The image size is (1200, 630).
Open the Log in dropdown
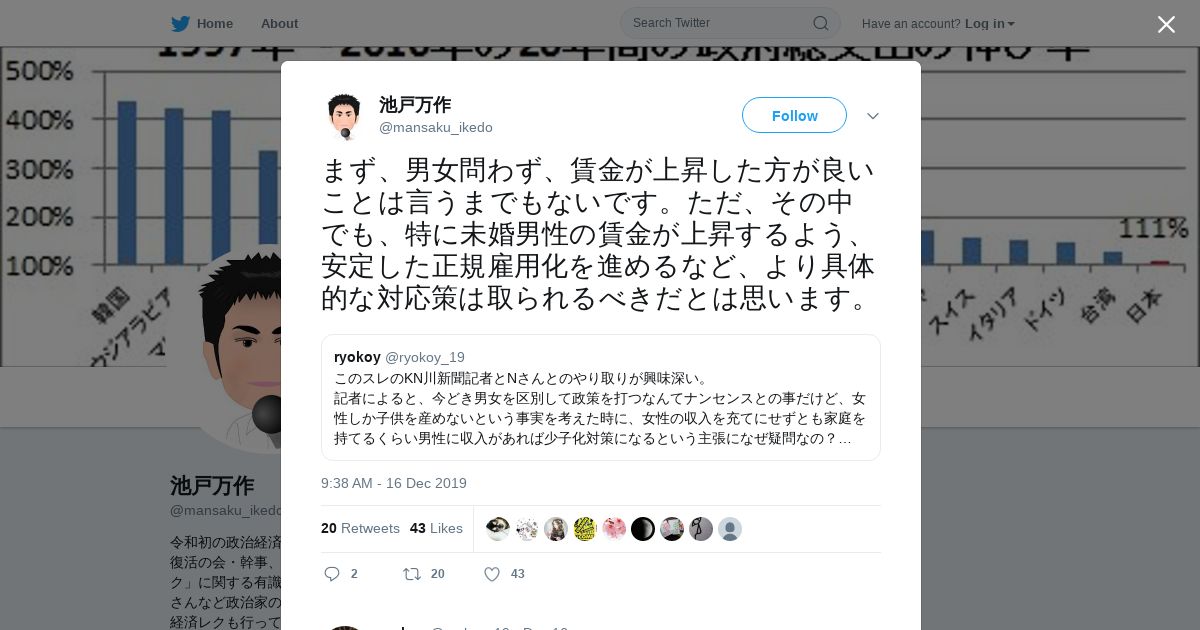pos(990,24)
